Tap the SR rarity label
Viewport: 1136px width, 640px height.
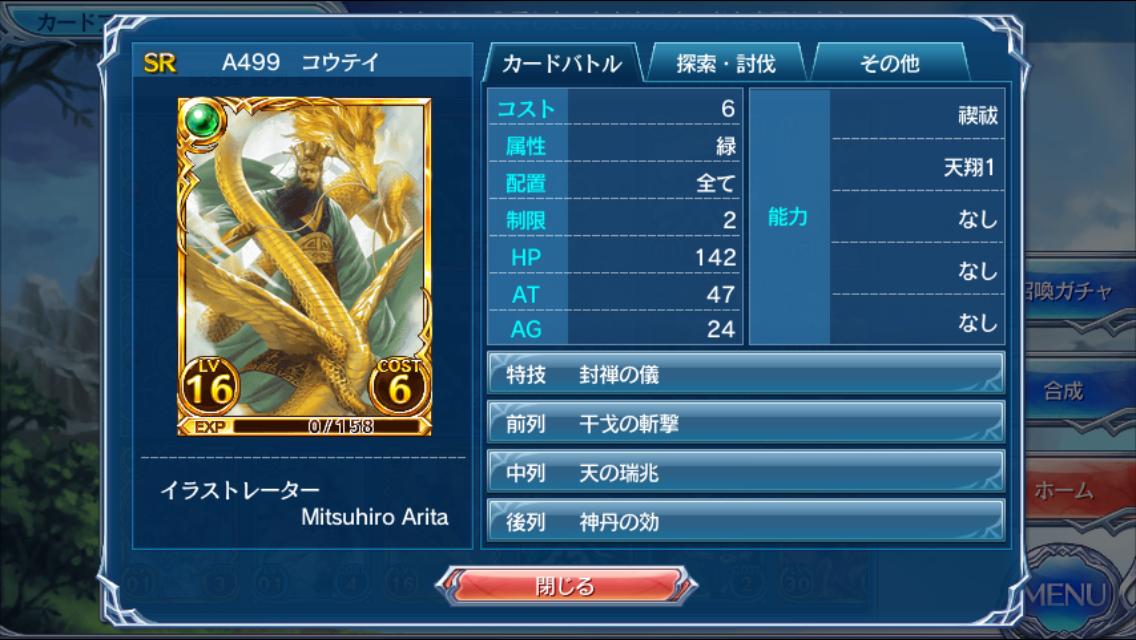click(x=160, y=63)
